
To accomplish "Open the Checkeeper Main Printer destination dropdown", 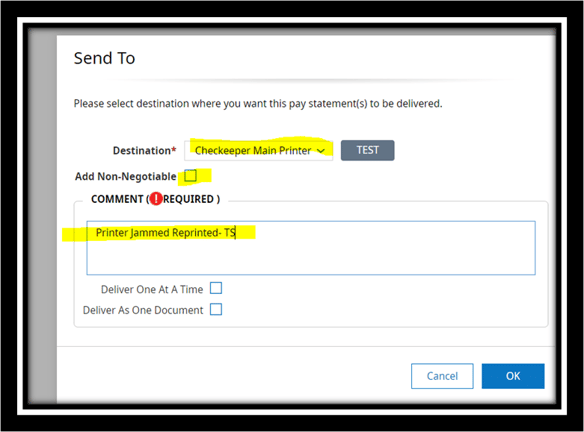I will click(258, 150).
